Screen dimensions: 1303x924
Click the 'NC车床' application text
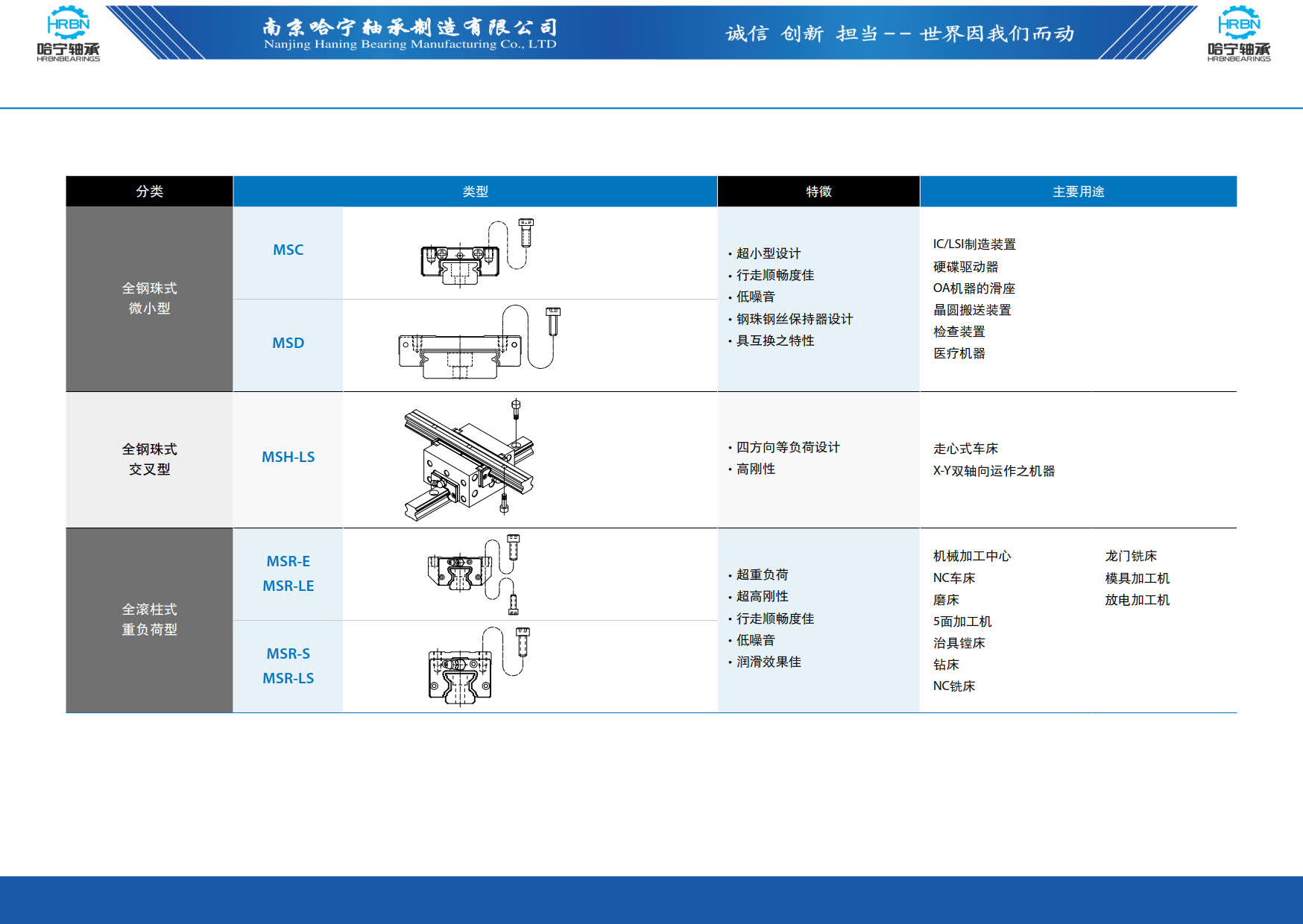point(954,578)
